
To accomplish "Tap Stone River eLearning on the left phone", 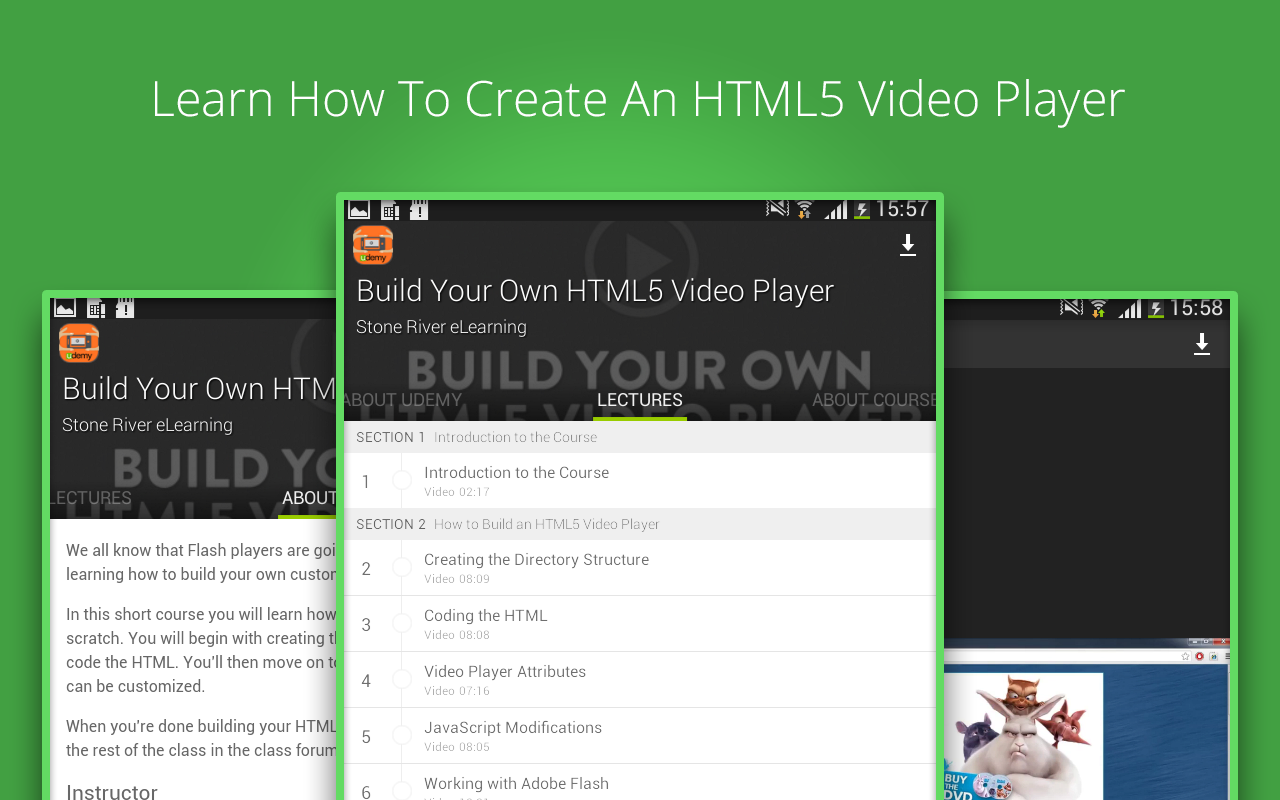I will [x=147, y=425].
